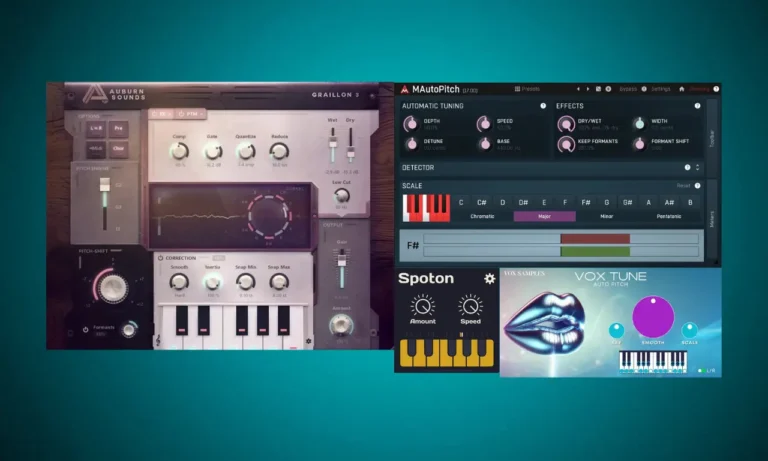This screenshot has width=768, height=461.
Task: Expand the Detector section arrows
Action: pos(697,168)
